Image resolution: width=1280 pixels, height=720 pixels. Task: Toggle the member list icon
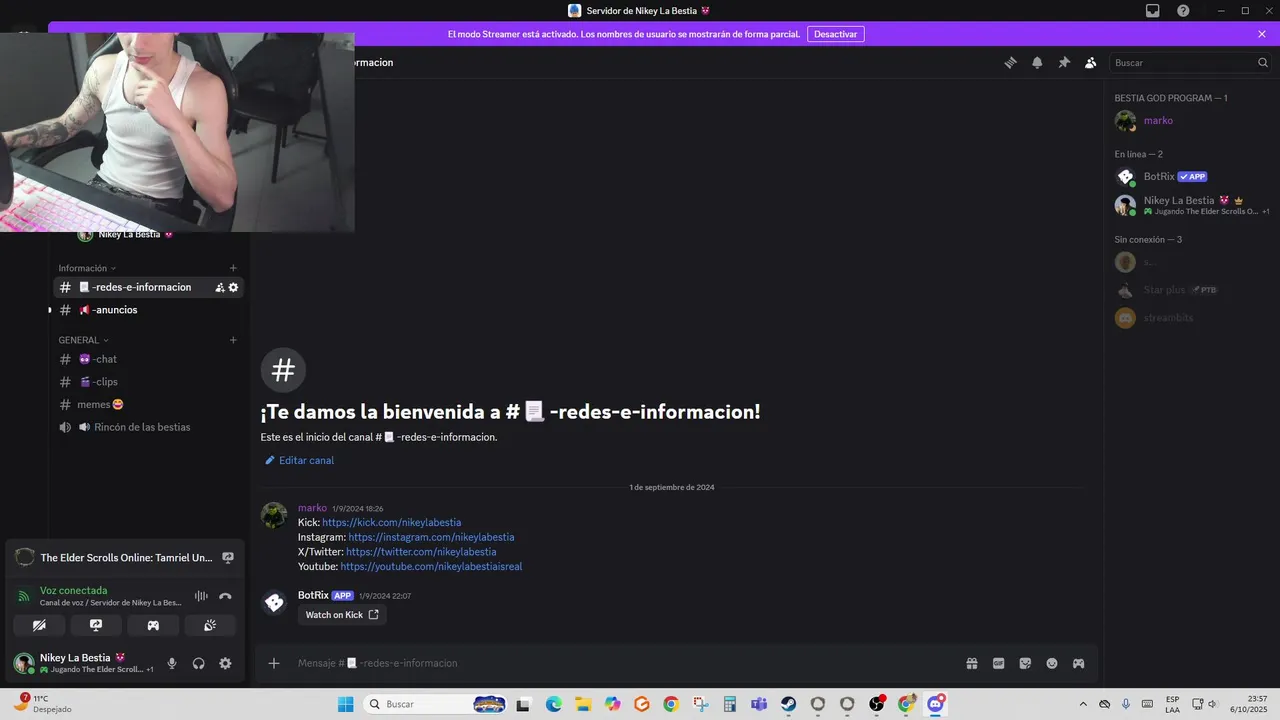[1091, 62]
